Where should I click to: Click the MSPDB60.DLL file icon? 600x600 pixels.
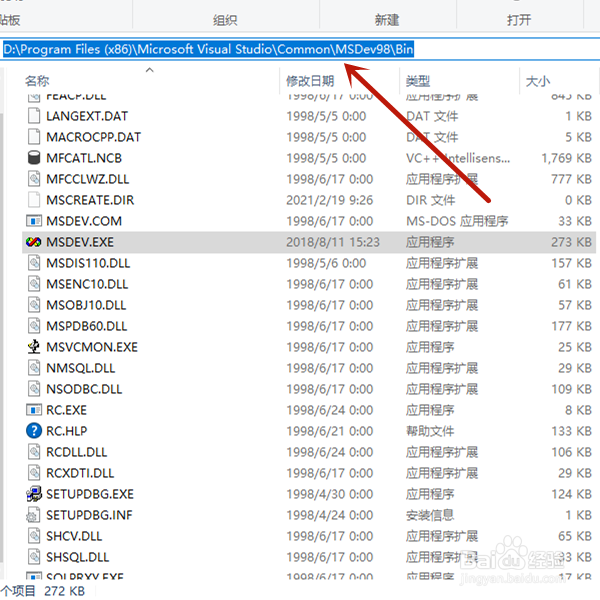(x=34, y=326)
